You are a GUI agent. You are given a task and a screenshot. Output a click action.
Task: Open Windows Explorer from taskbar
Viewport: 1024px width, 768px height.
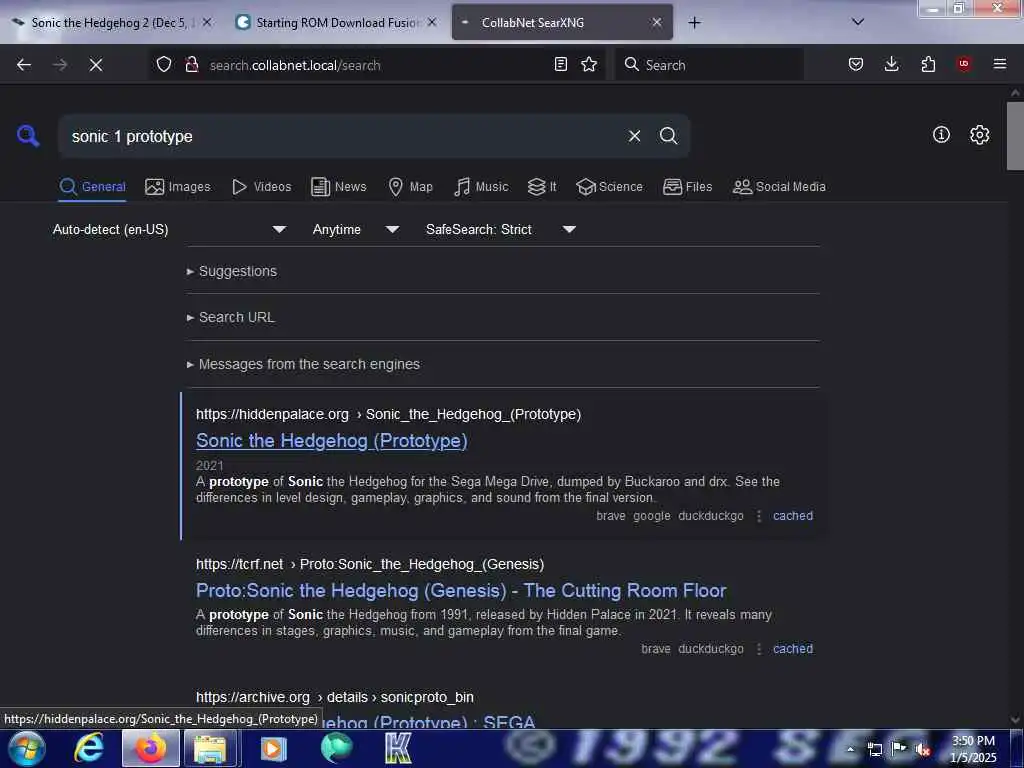(210, 748)
